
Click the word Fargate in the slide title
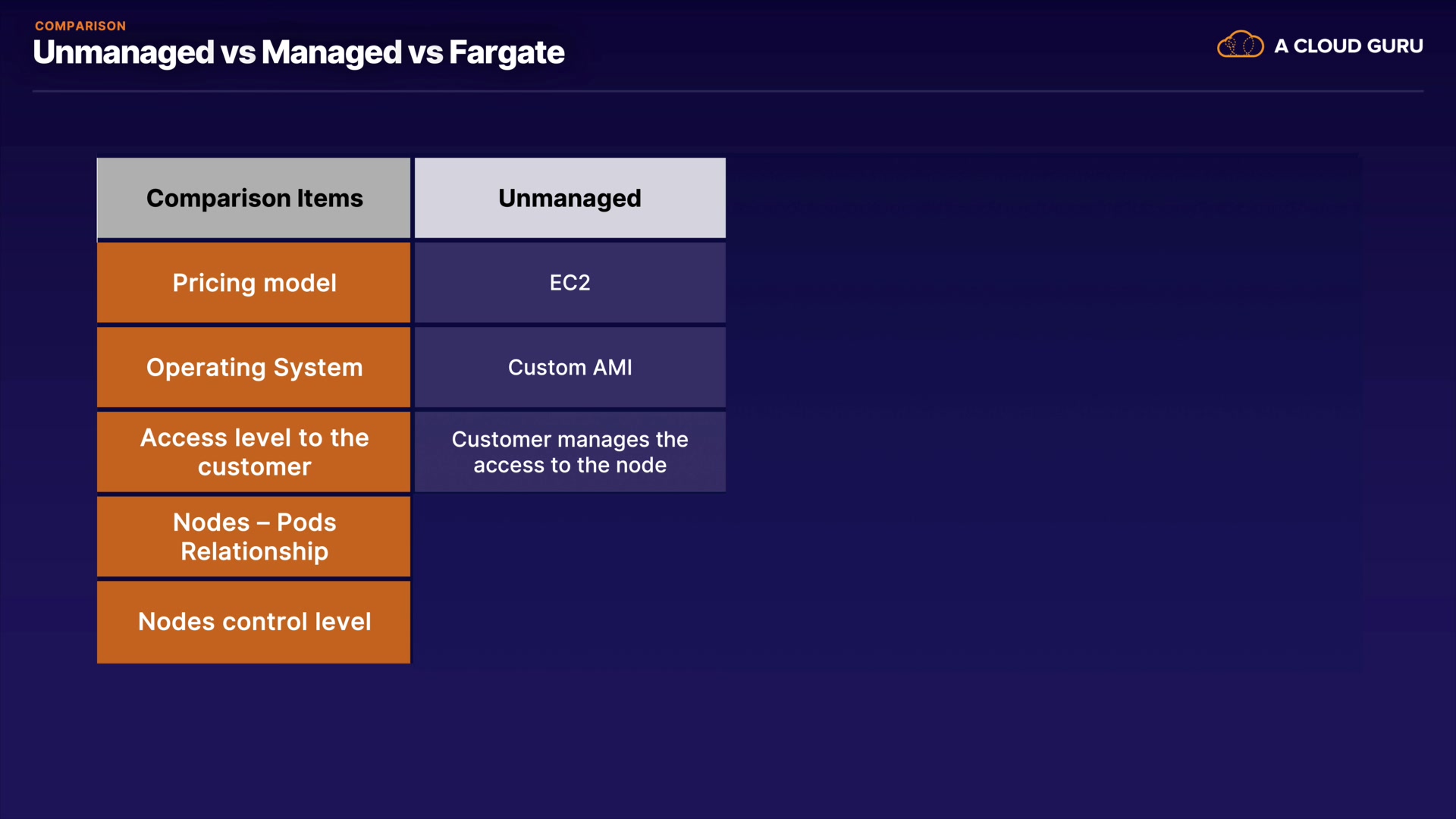pyautogui.click(x=507, y=52)
